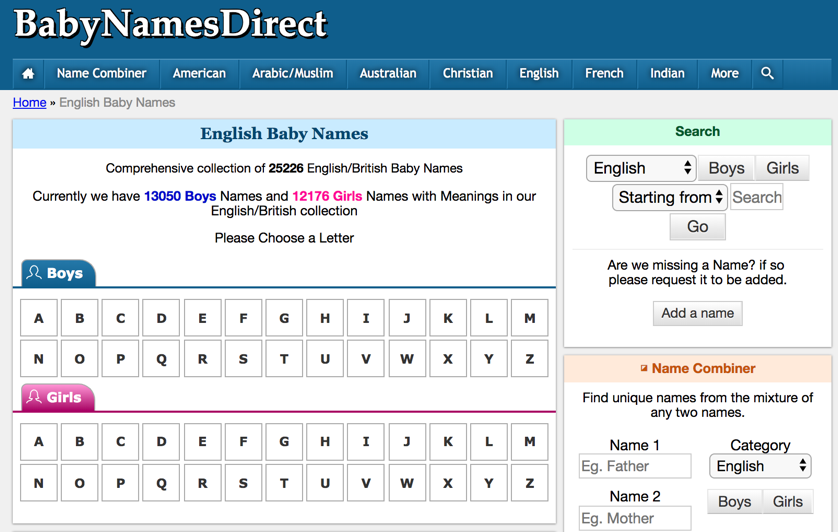Toggle Girls in the Name Combiner panel

[788, 502]
